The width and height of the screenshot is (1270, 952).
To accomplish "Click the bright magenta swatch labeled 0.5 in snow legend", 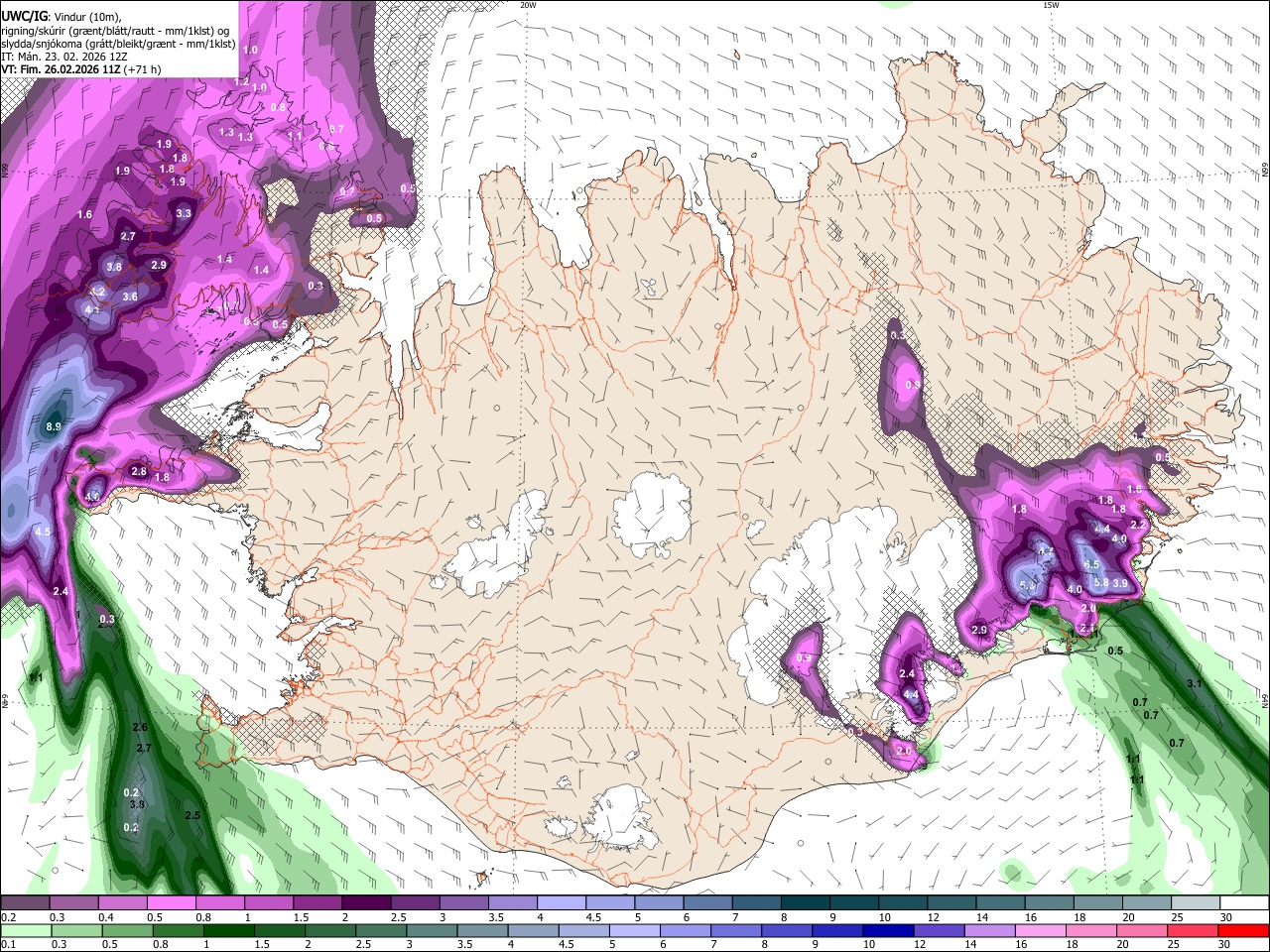I will (x=171, y=902).
